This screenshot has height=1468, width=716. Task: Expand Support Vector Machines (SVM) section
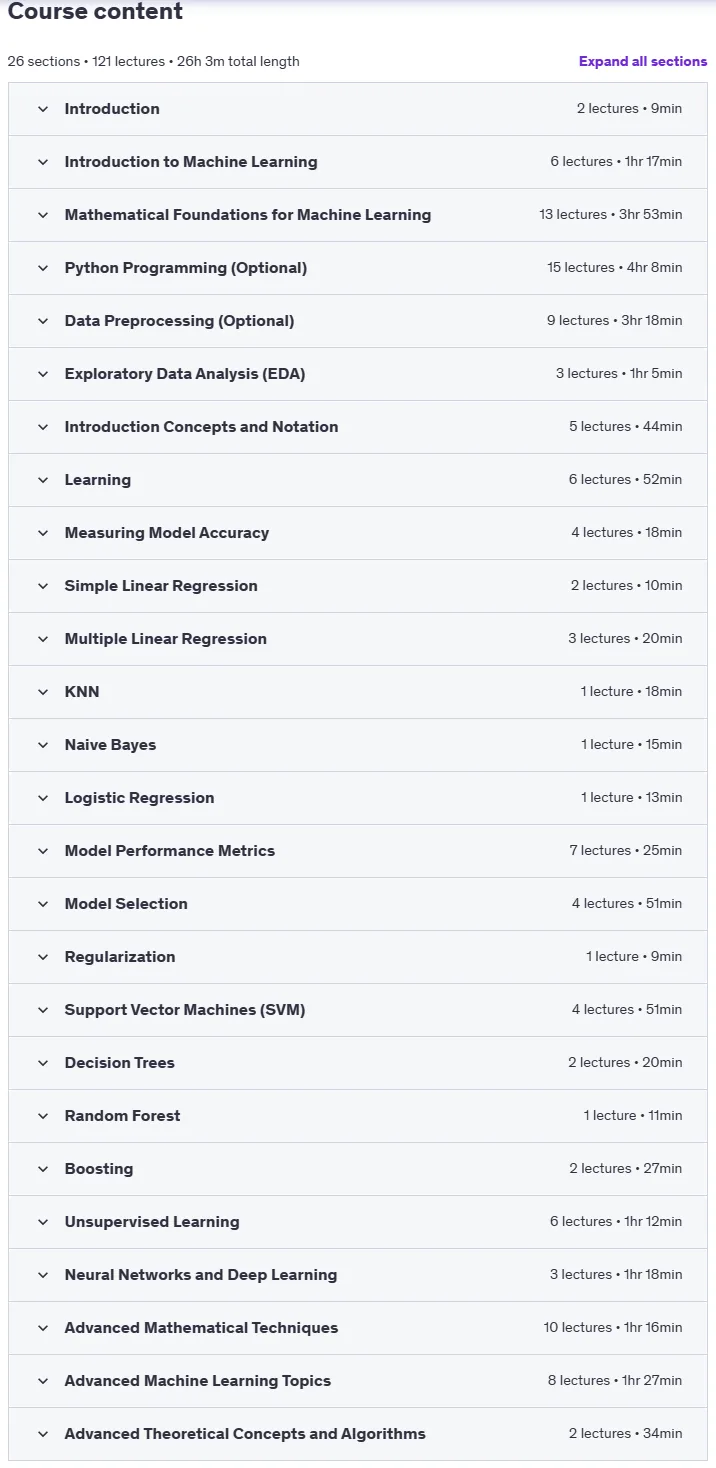tap(358, 1010)
